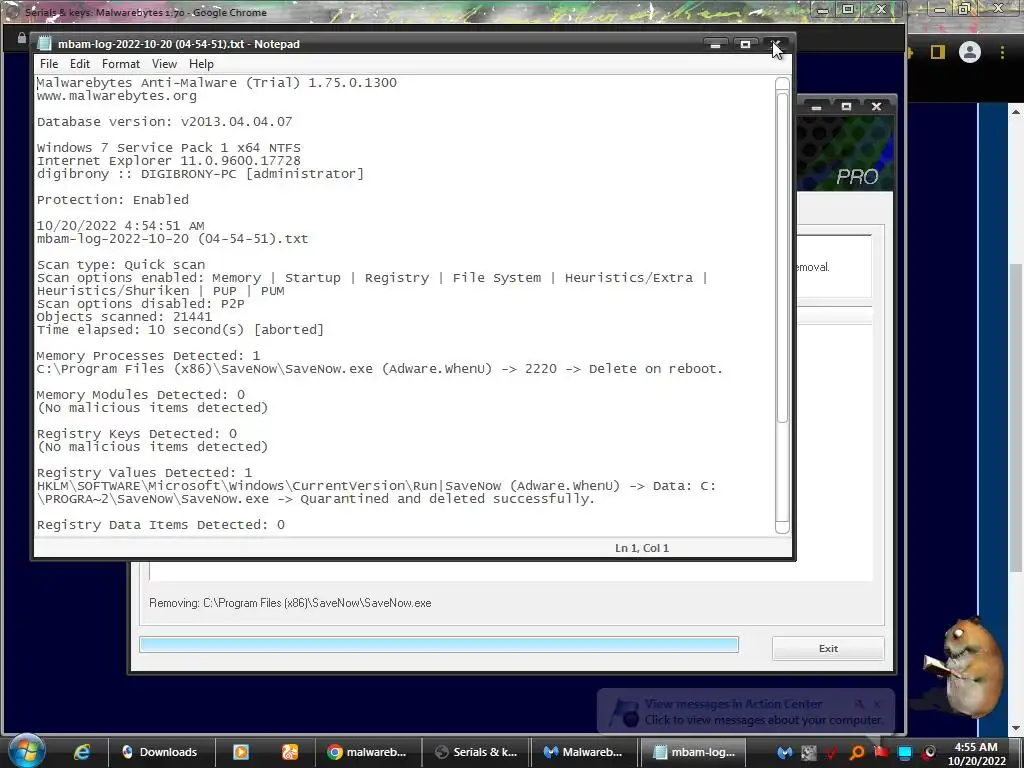Launch Internet Explorer from taskbar
Image resolution: width=1024 pixels, height=768 pixels.
(82, 752)
